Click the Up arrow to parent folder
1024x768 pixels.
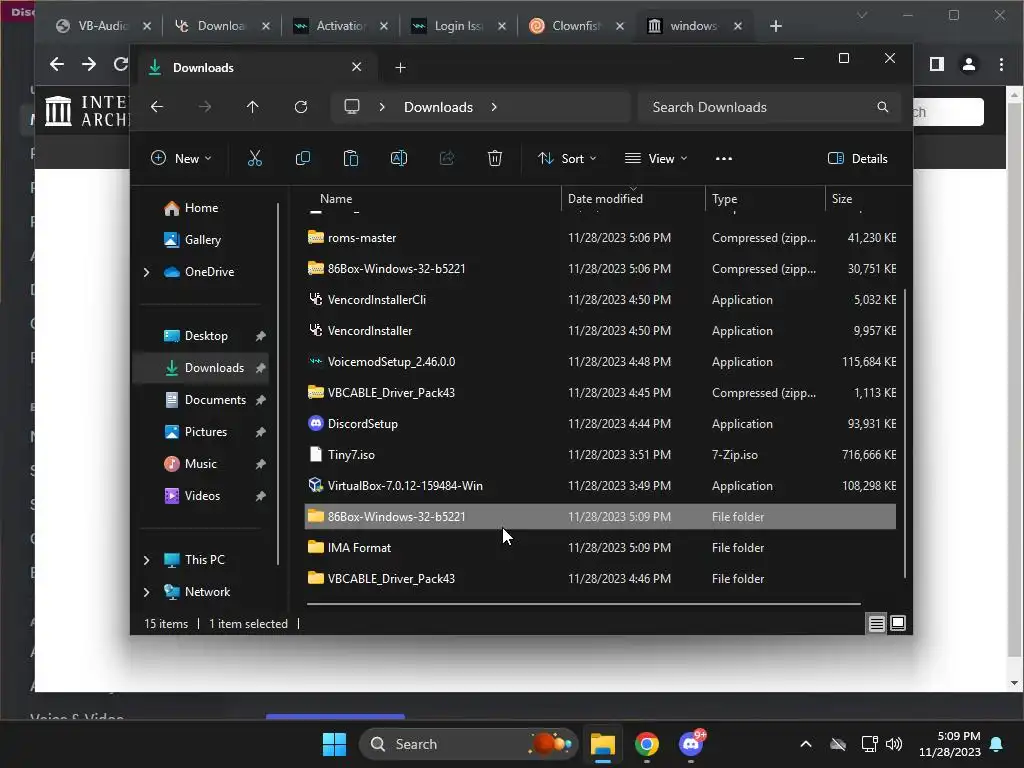click(x=253, y=107)
